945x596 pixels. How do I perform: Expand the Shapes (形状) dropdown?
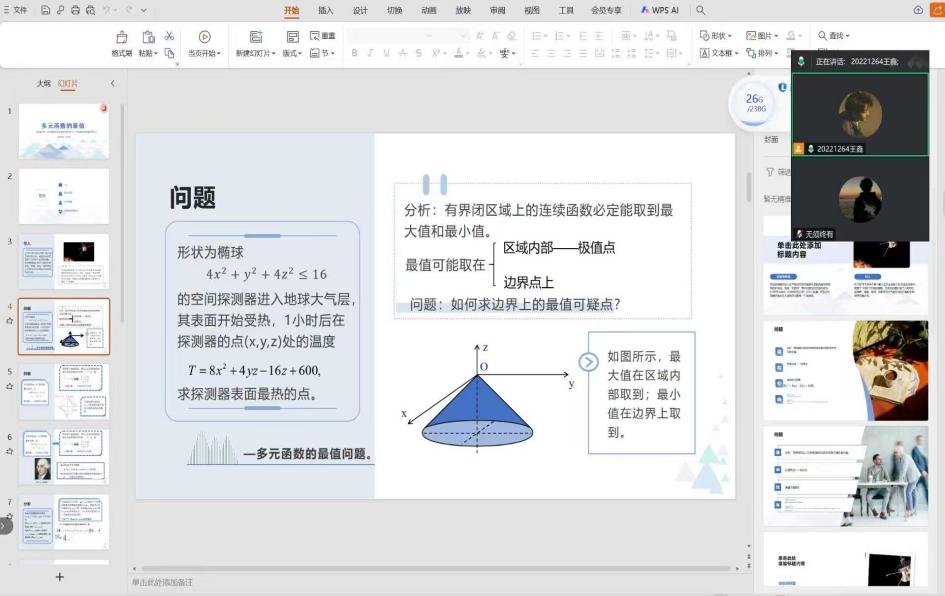[716, 36]
